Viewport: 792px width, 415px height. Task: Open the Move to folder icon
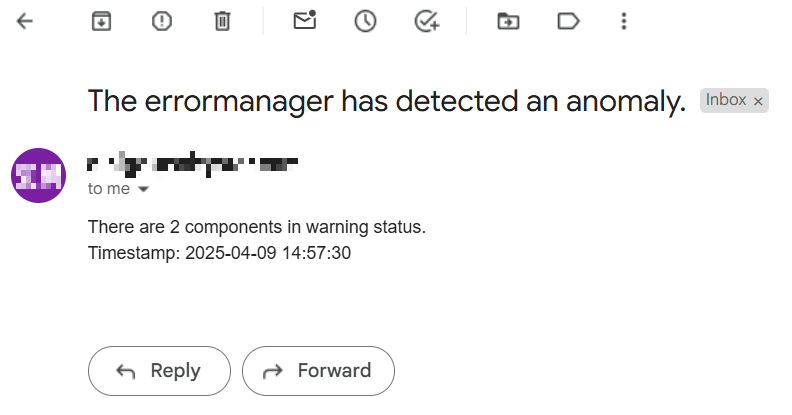pyautogui.click(x=508, y=21)
